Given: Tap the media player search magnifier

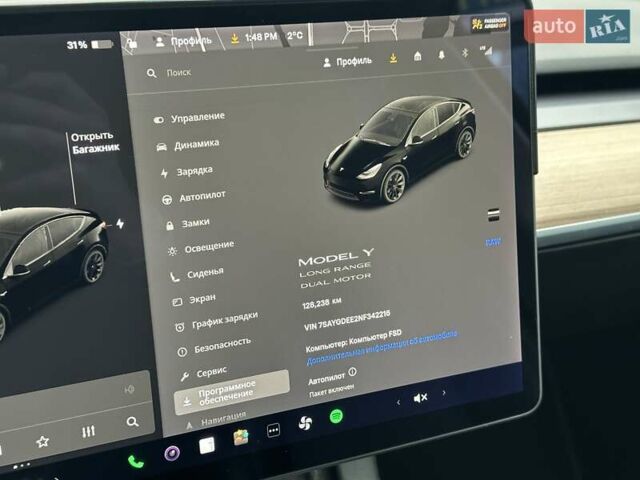Looking at the screenshot, I should click(x=132, y=422).
